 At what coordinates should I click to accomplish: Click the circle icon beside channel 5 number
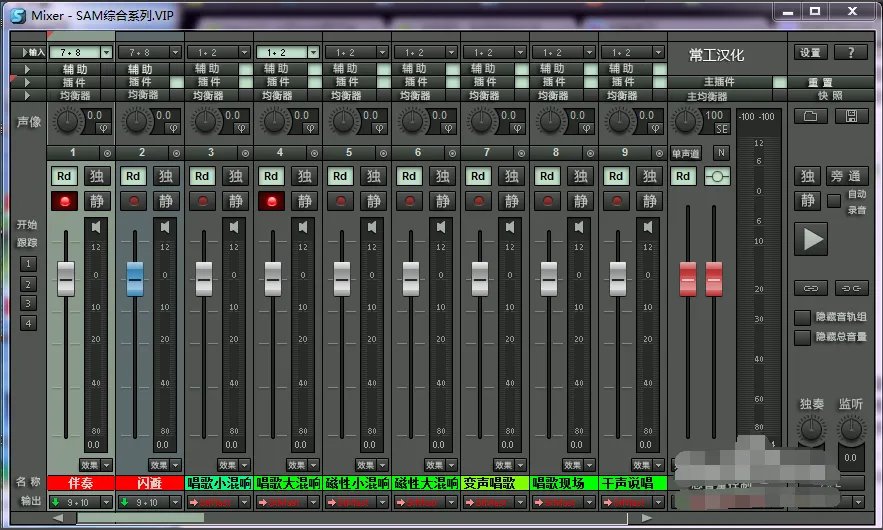[x=383, y=153]
